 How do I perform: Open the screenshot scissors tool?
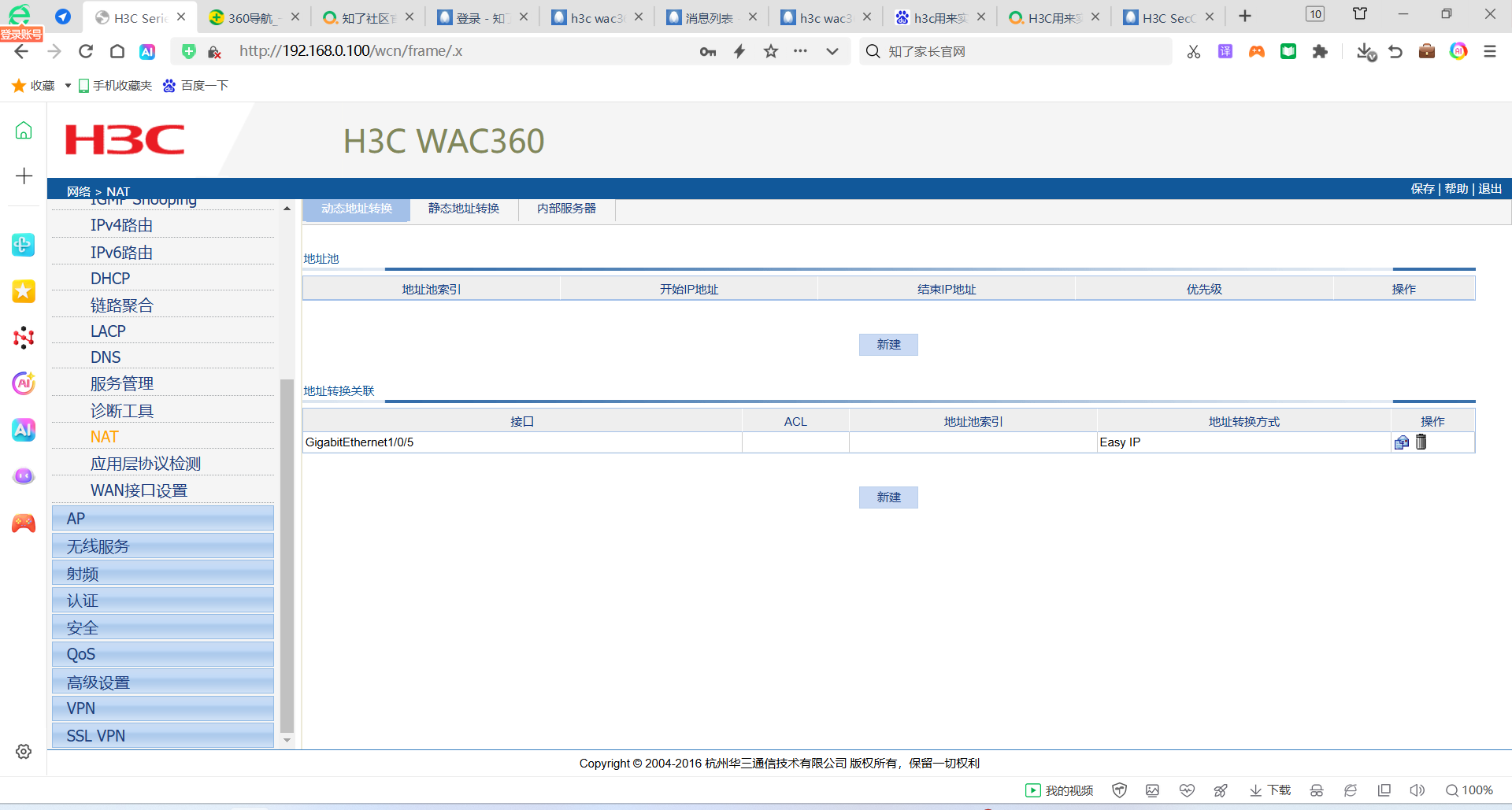pyautogui.click(x=1194, y=51)
